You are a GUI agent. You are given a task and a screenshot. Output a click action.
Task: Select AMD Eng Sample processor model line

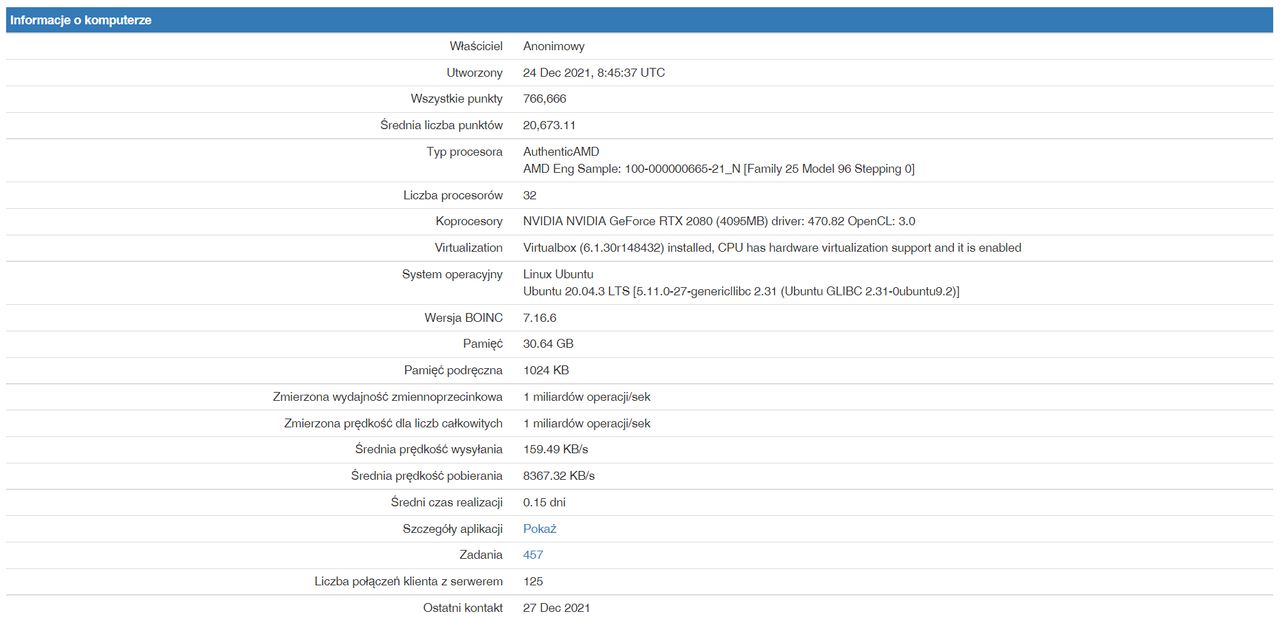[x=719, y=169]
